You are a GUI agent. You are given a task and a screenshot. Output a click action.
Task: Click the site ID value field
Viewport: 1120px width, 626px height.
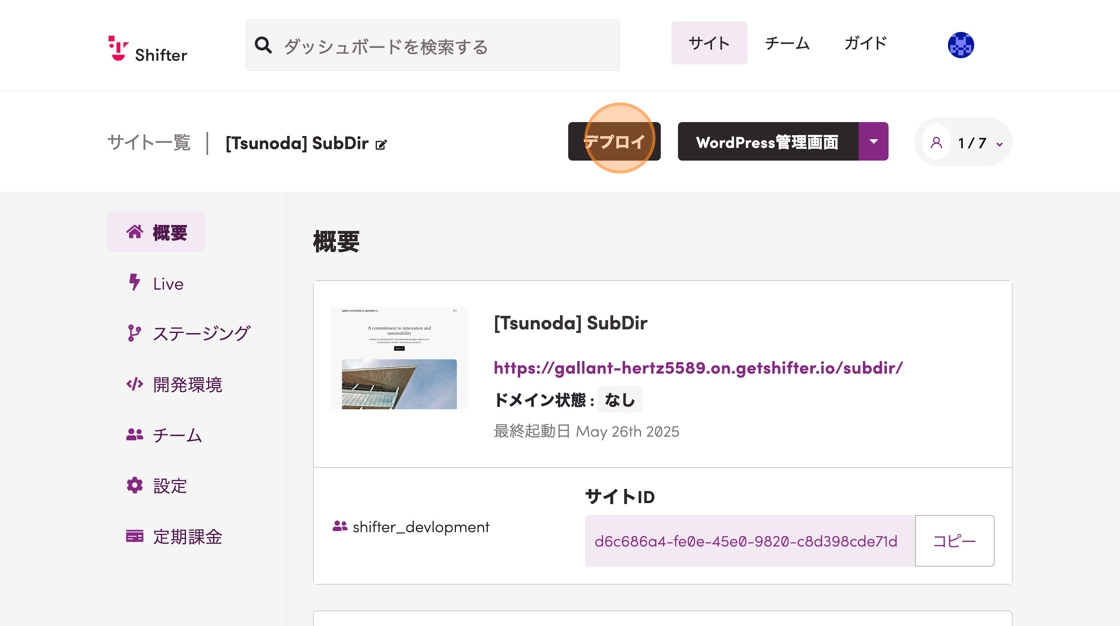coord(750,541)
